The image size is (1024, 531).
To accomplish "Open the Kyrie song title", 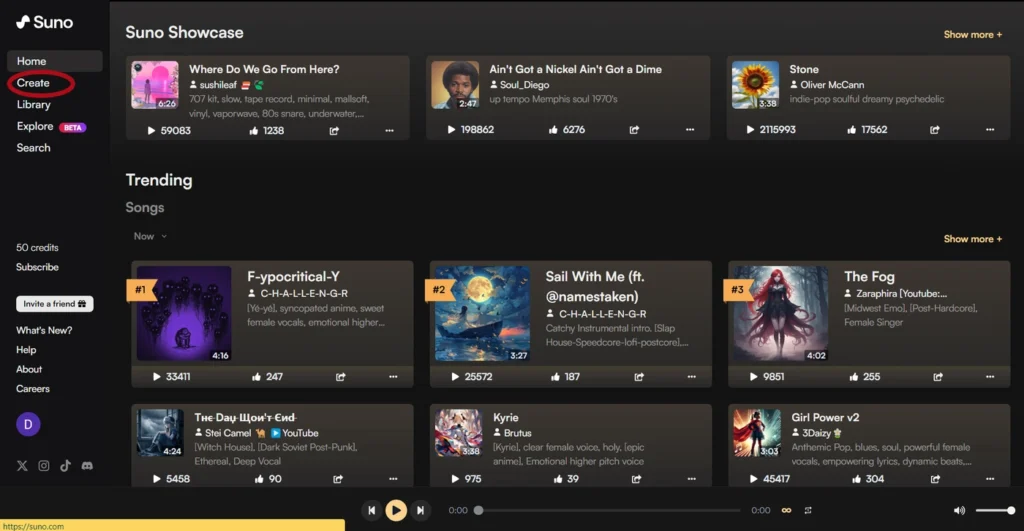I will (505, 417).
